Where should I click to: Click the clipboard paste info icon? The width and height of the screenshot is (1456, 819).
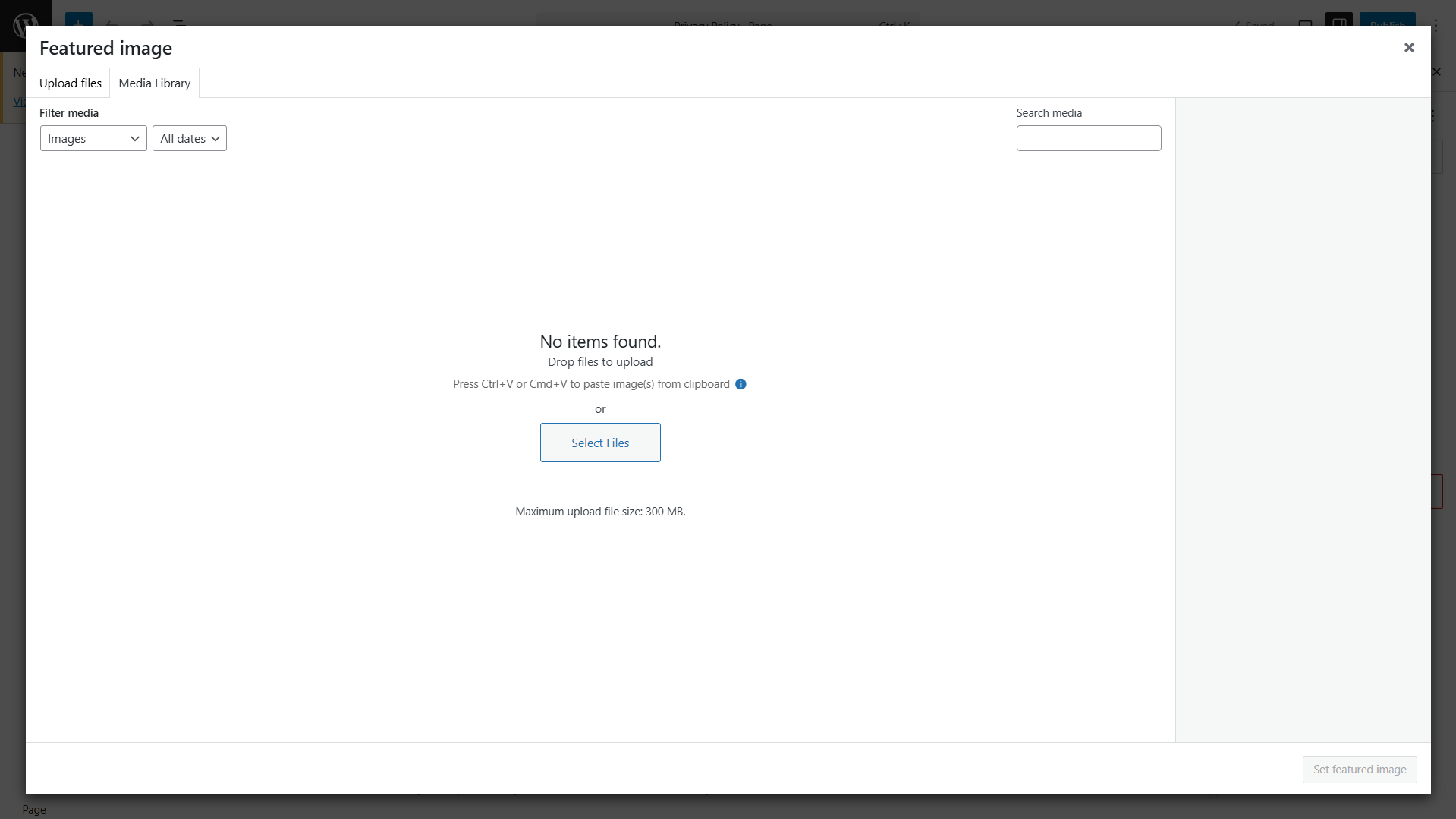click(x=741, y=384)
